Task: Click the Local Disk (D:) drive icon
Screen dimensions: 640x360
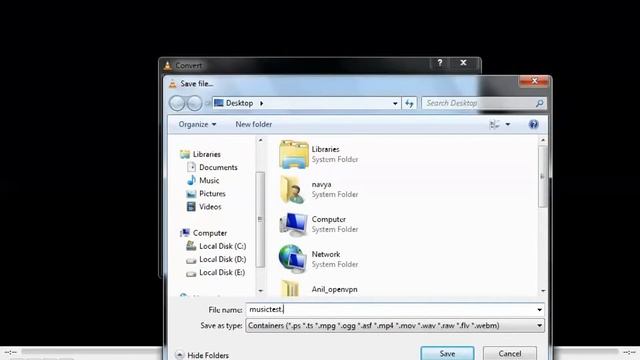Action: [x=191, y=260]
